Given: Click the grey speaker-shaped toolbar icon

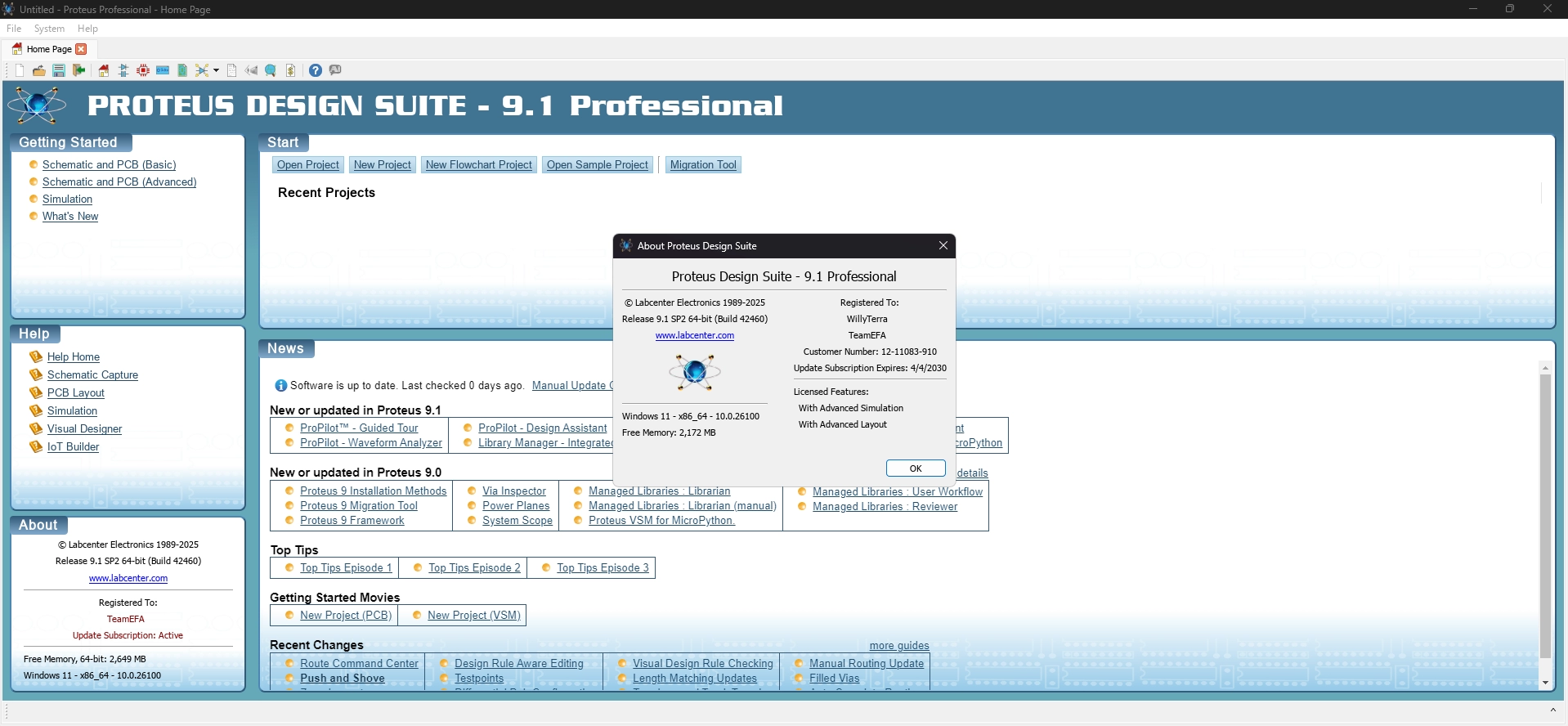Looking at the screenshot, I should point(251,70).
